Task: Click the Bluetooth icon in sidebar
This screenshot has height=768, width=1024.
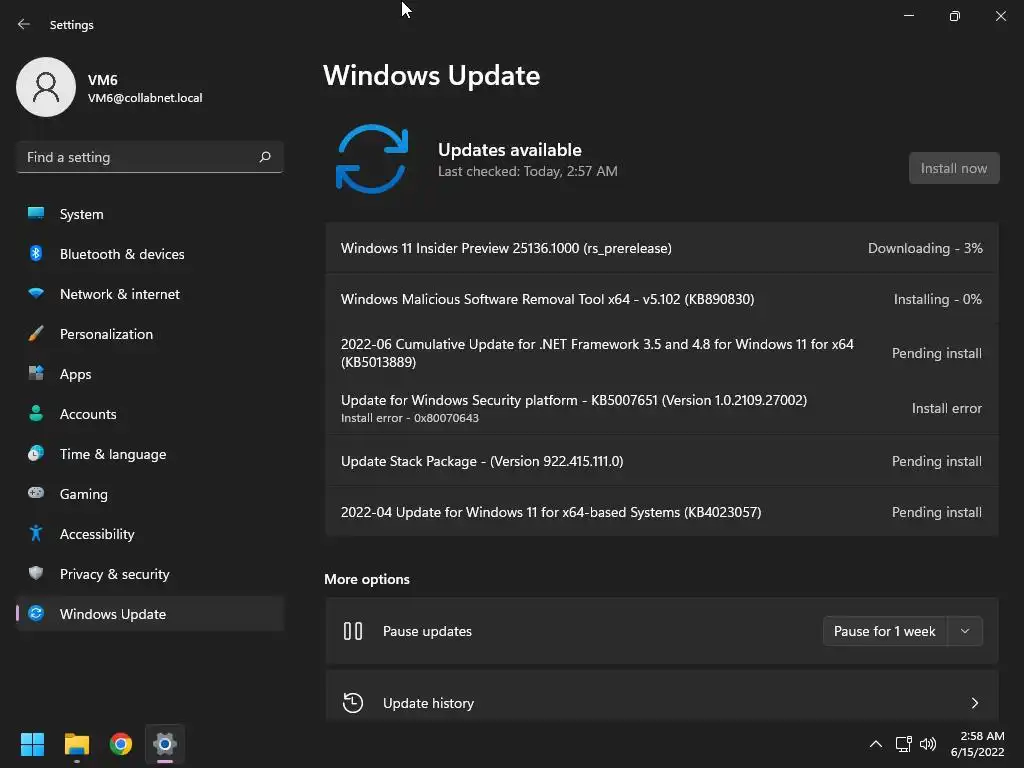Action: click(x=36, y=253)
